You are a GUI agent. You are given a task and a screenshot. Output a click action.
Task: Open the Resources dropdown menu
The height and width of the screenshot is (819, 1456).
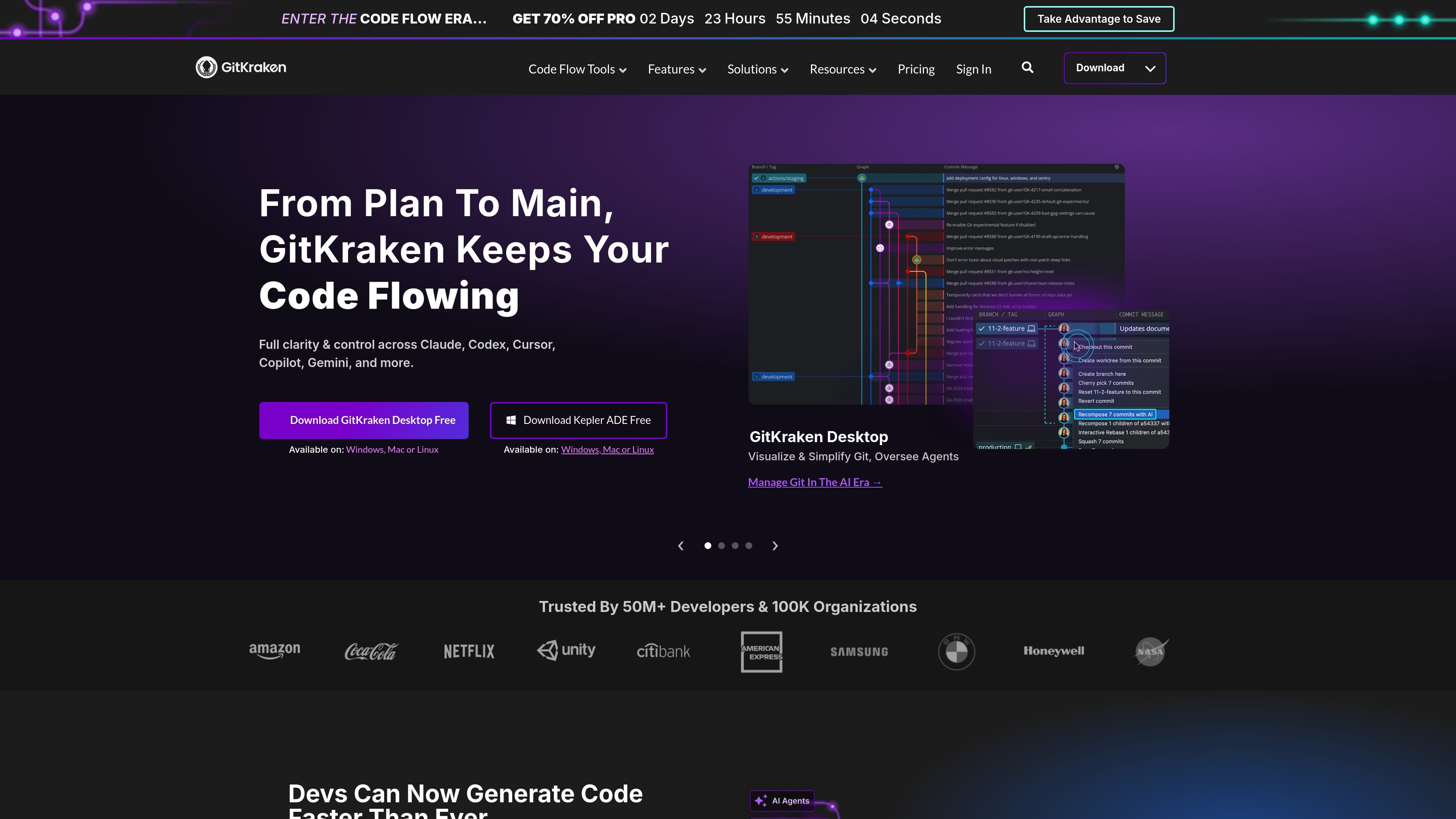(x=843, y=69)
